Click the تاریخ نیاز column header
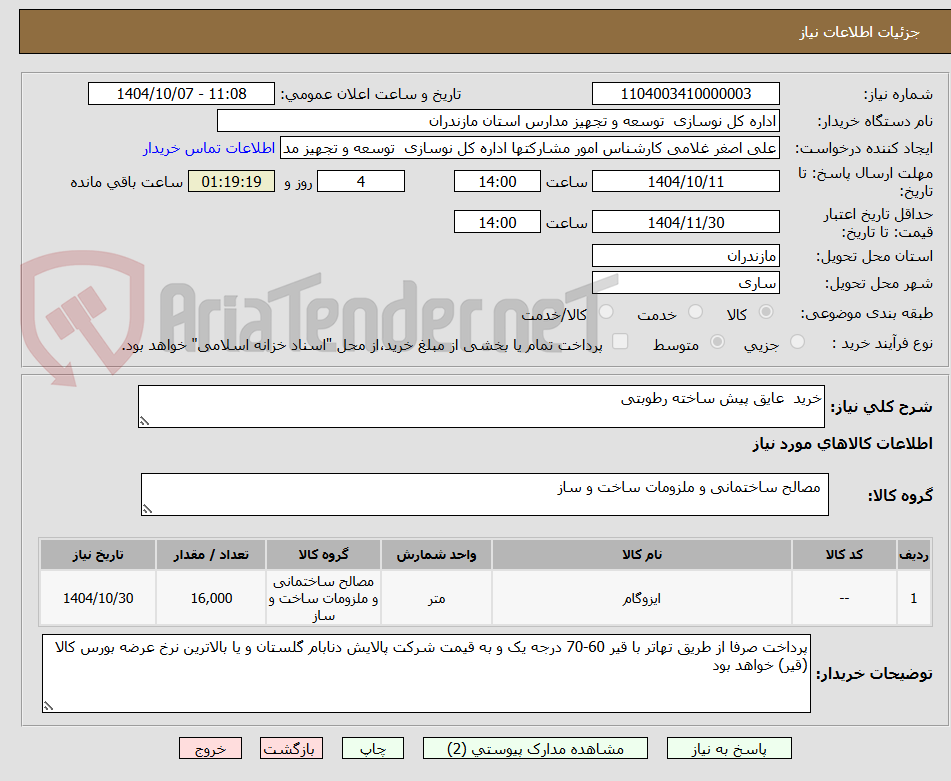This screenshot has height=781, width=951. (x=98, y=555)
